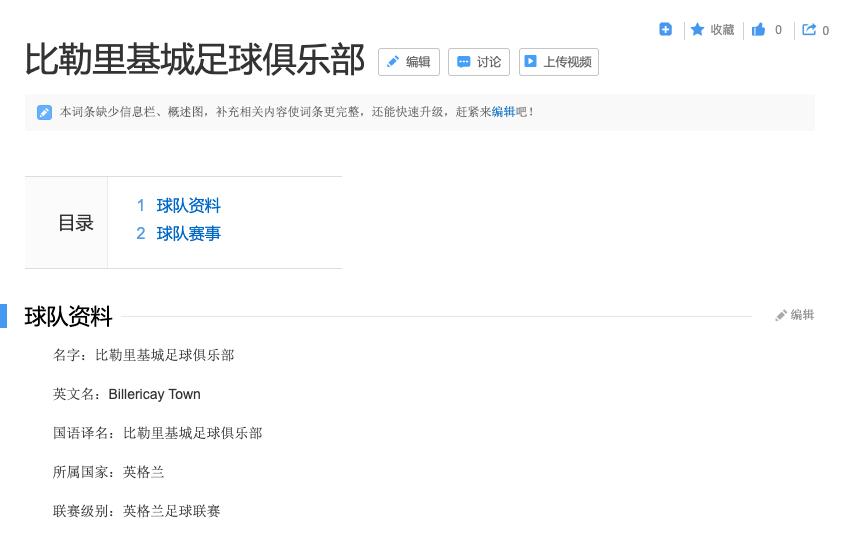Click the text 英文名：Billericay Town
Viewport: 843px width, 534px height.
127,394
